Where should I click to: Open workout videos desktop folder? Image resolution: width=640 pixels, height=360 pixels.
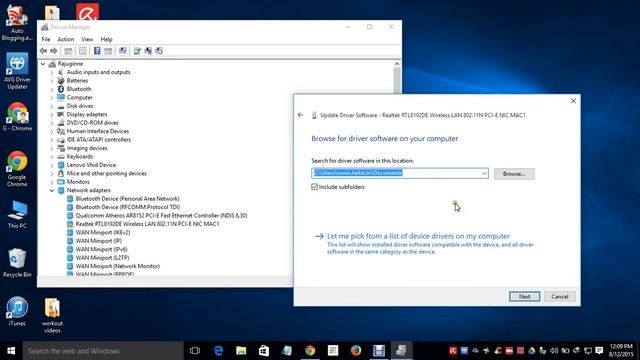click(52, 315)
